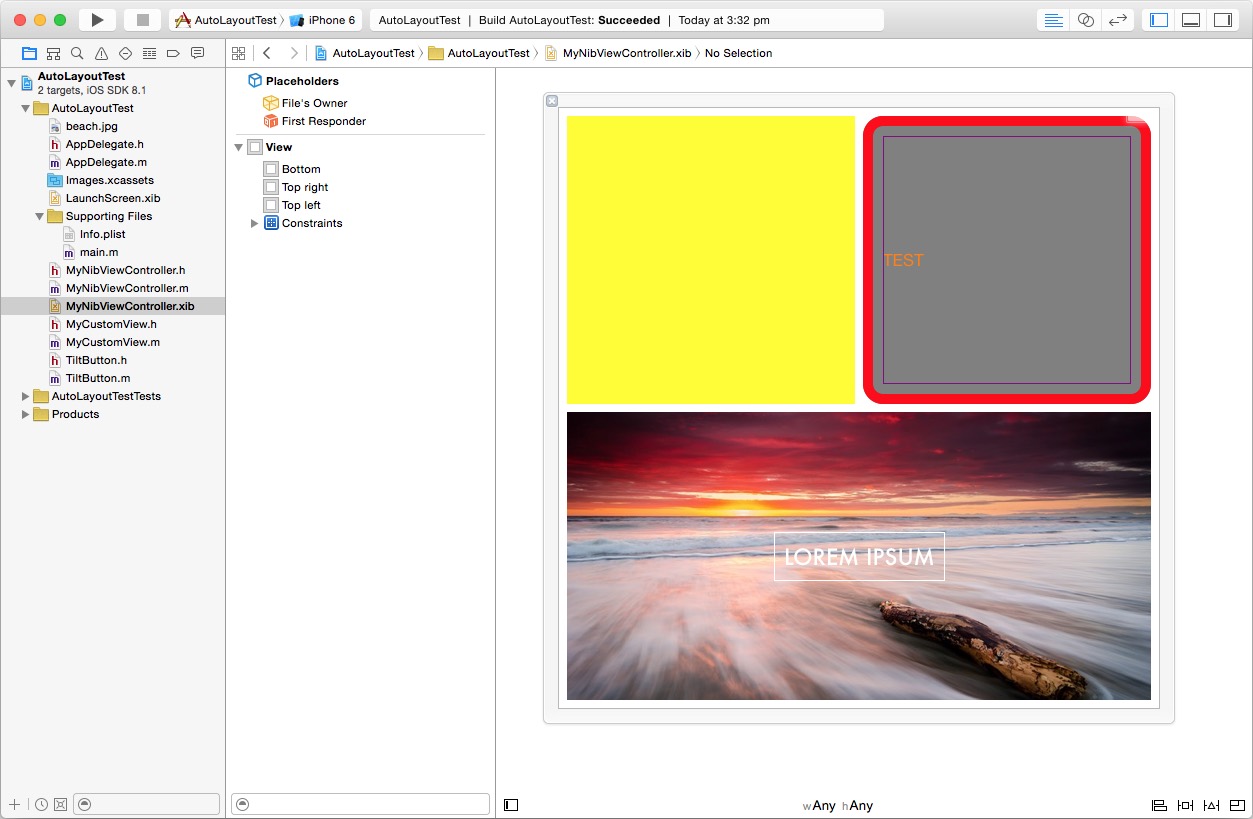Toggle the Debug area visibility
Screen dimensions: 1253x819
coord(1191,20)
